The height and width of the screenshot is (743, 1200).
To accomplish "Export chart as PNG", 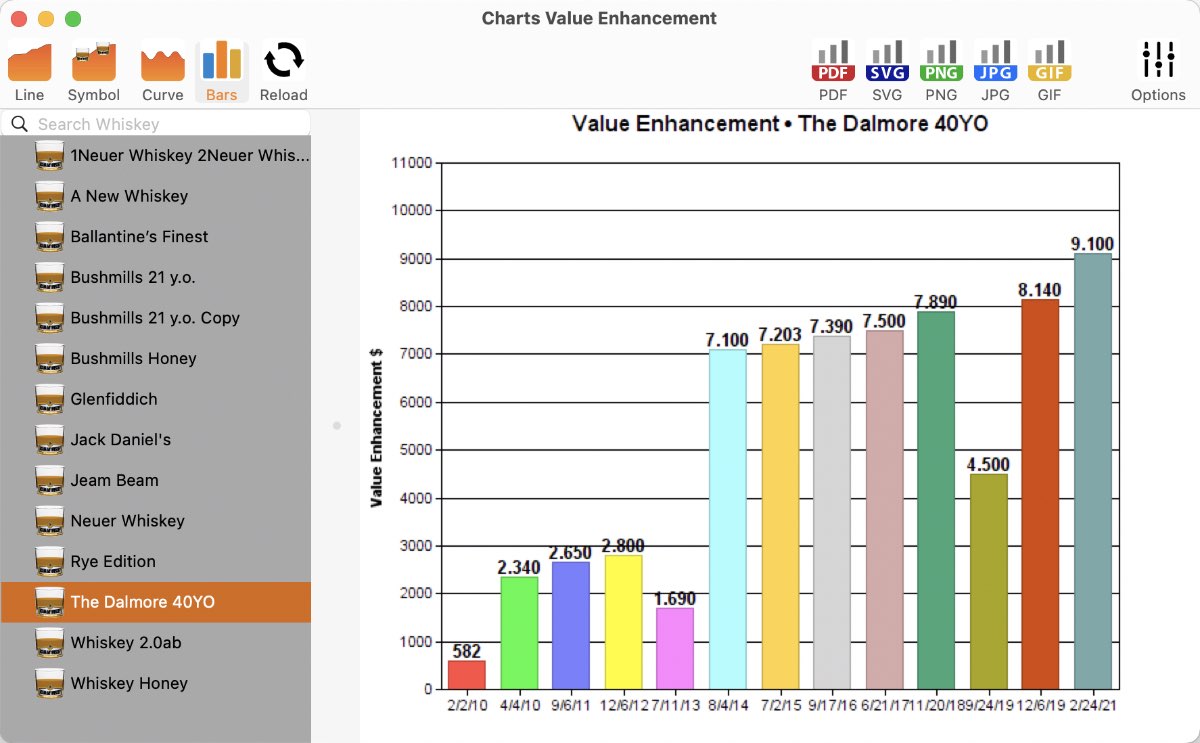I will (x=941, y=72).
